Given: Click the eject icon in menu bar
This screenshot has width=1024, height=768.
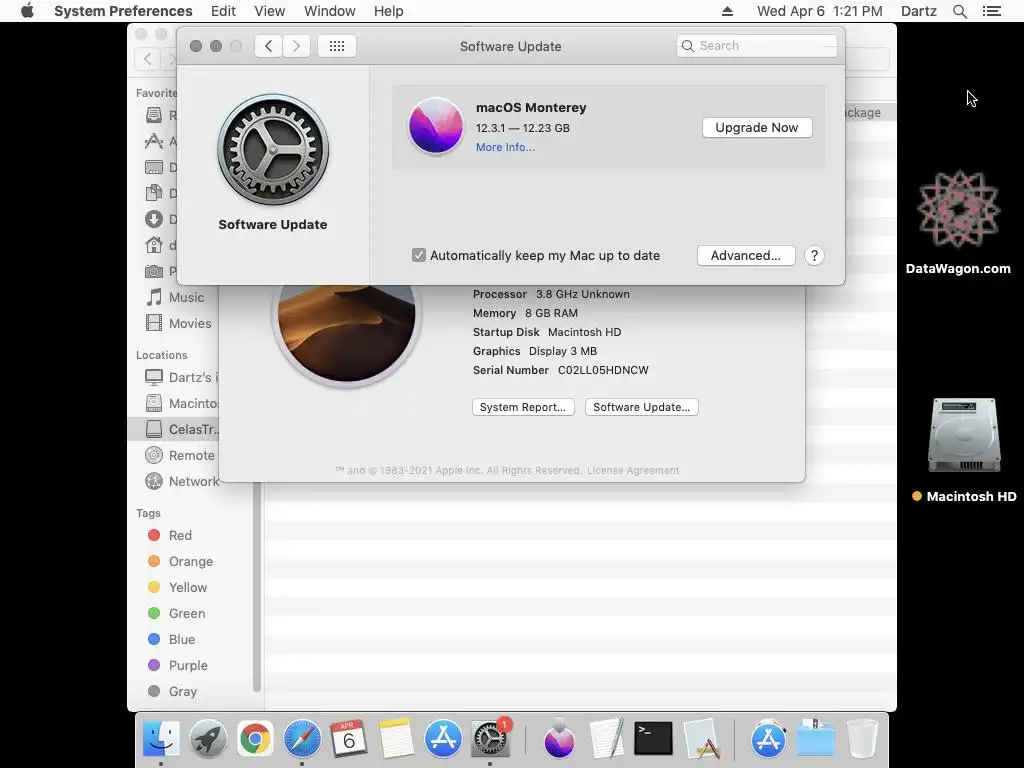Looking at the screenshot, I should coord(728,11).
